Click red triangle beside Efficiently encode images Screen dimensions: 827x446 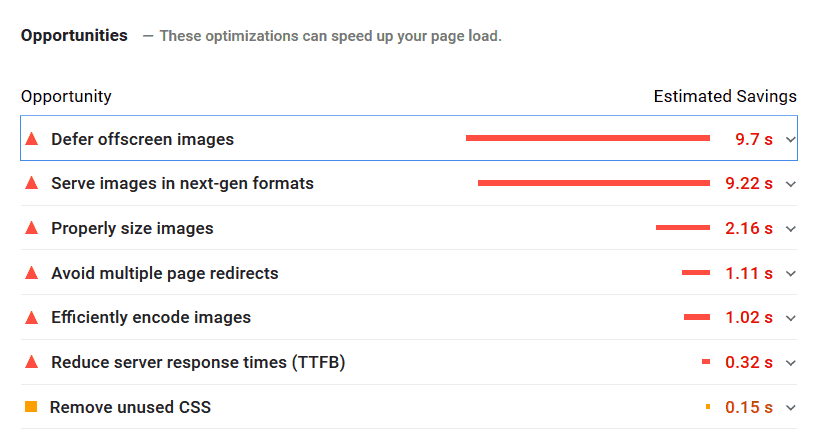(32, 317)
